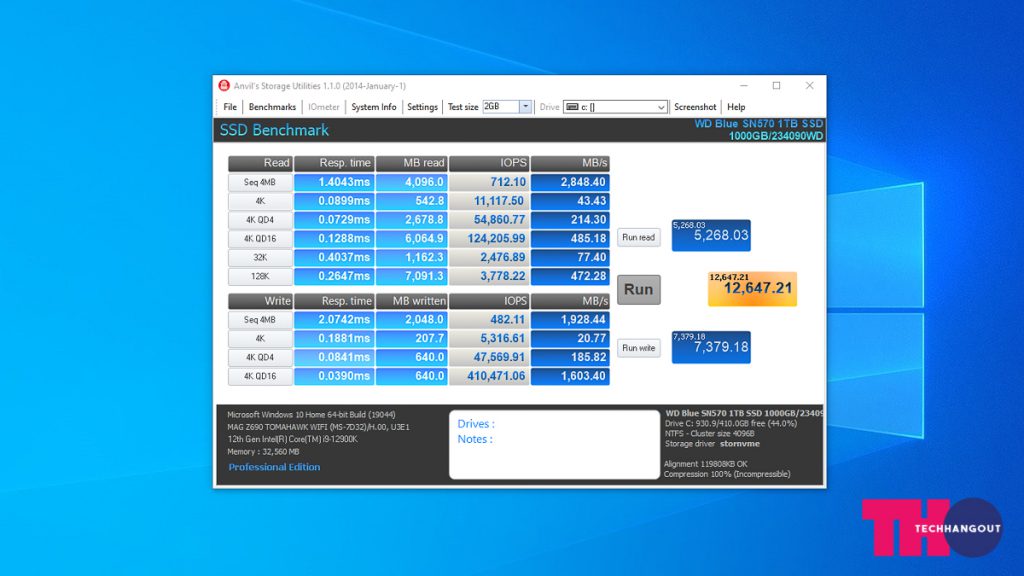The width and height of the screenshot is (1024, 576).
Task: Open the System Info menu
Action: (374, 107)
